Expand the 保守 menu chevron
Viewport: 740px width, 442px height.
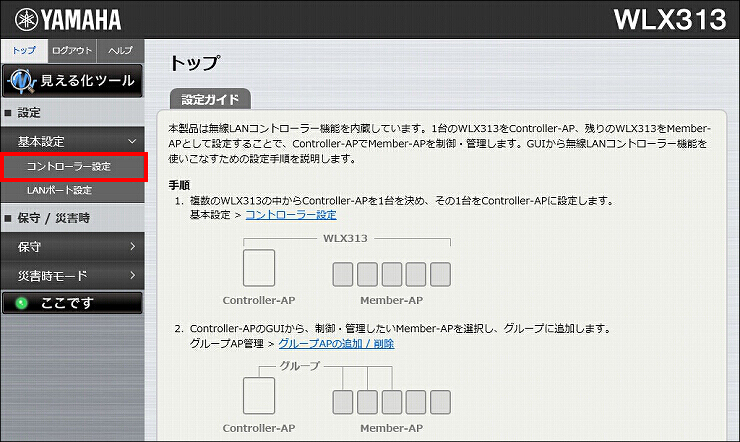tap(133, 246)
